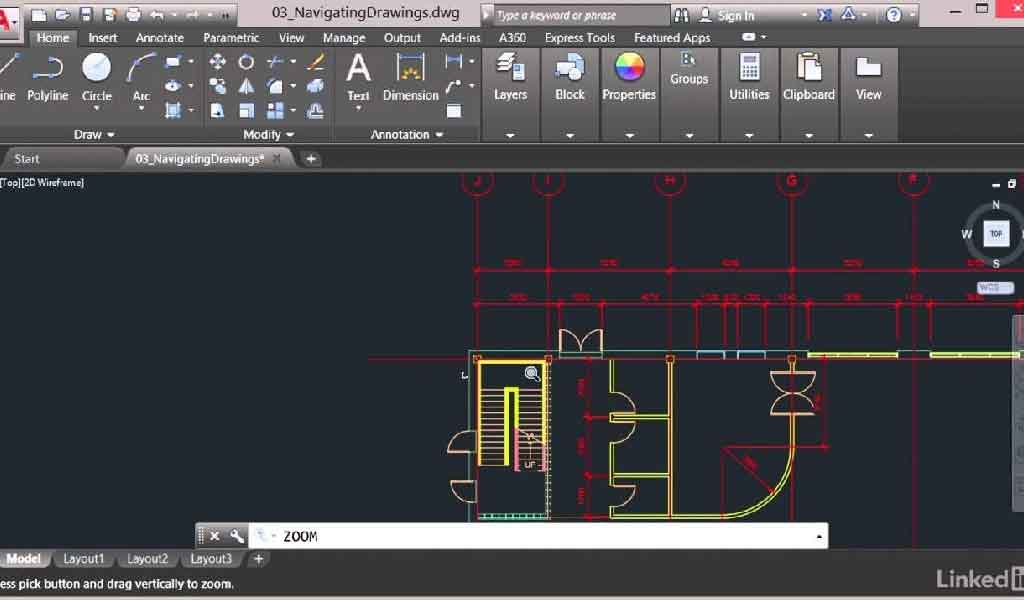1024x600 pixels.
Task: Click the Stretch tool in the Modify panel
Action: click(217, 110)
